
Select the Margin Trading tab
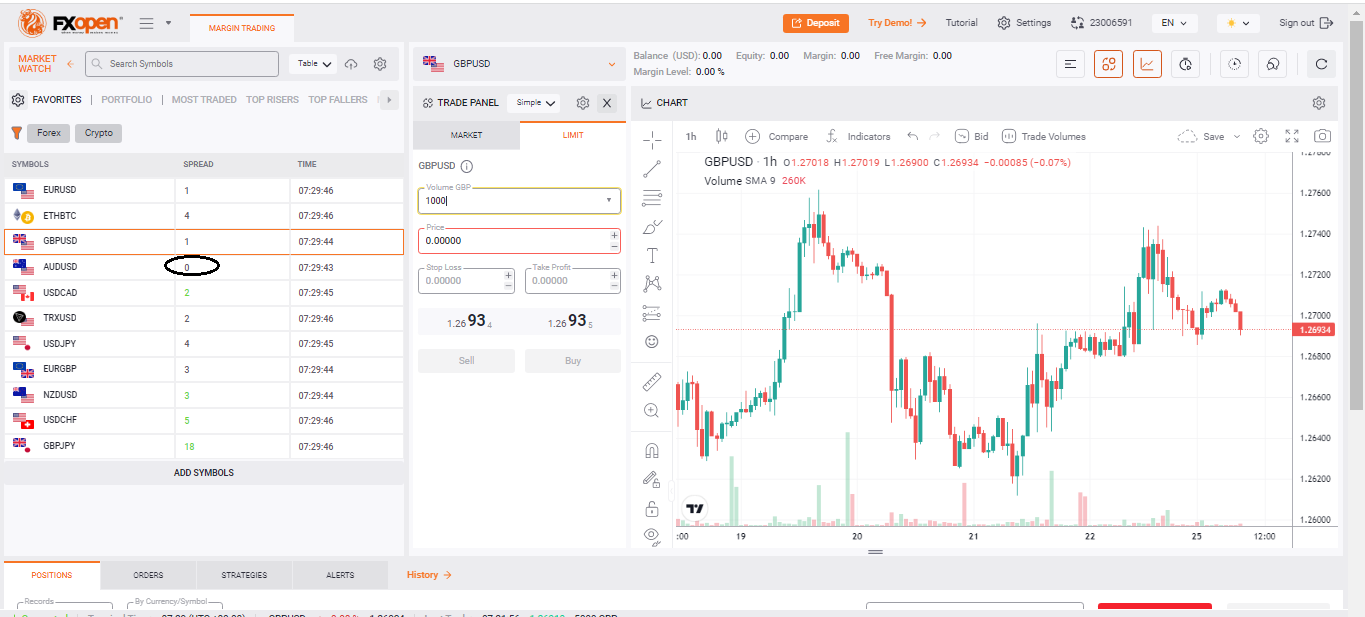(242, 28)
